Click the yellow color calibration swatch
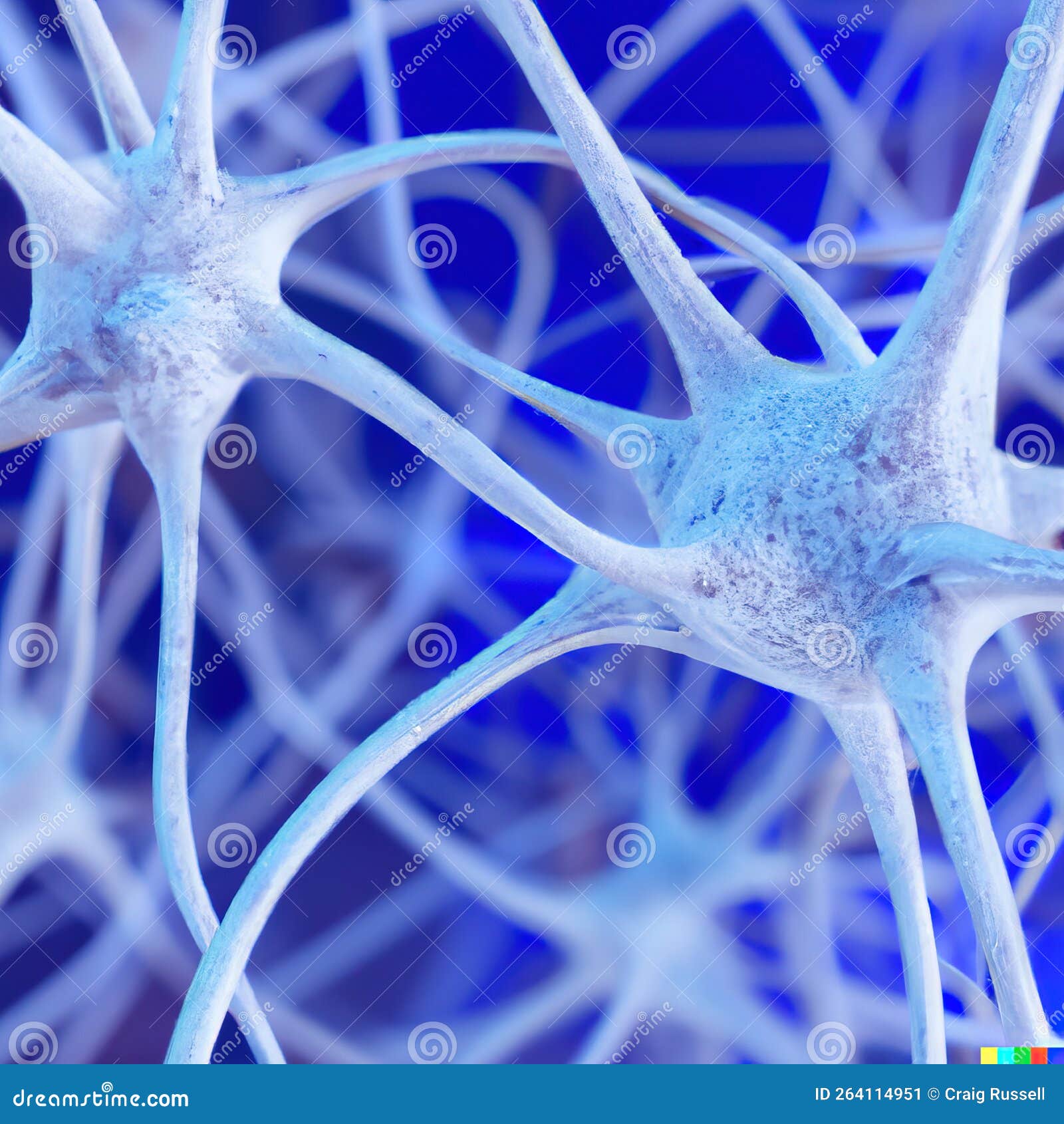The image size is (1064, 1124). [989, 1054]
